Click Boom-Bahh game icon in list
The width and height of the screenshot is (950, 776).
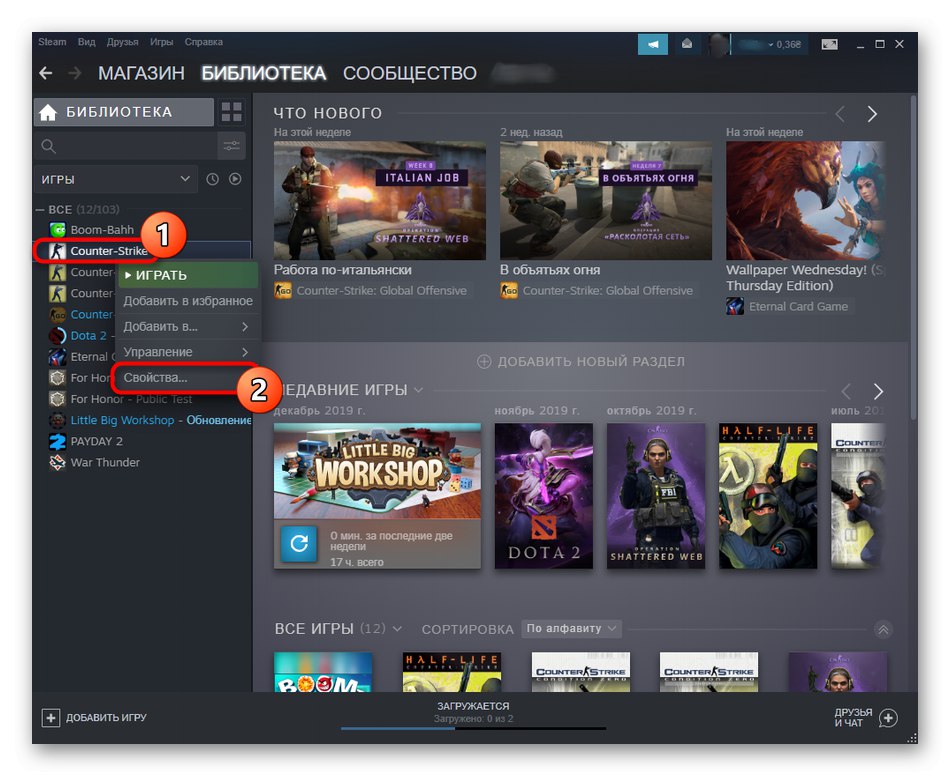pos(58,230)
